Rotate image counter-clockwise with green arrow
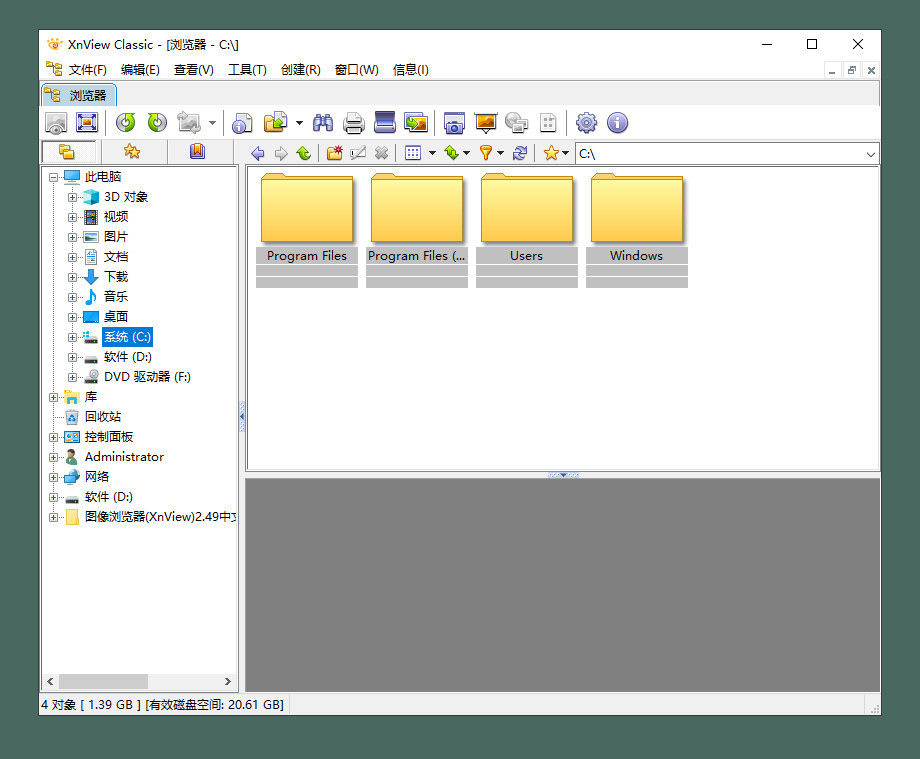This screenshot has height=759, width=920. (126, 123)
